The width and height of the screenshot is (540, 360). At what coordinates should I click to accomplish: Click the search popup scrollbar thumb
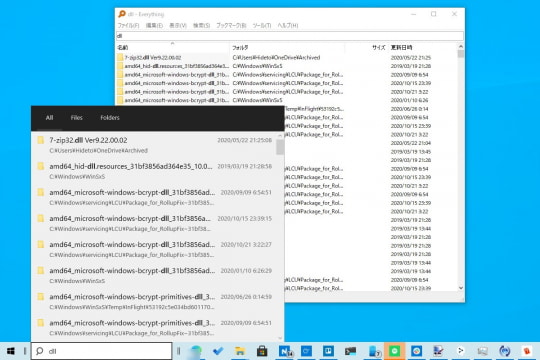[x=280, y=147]
